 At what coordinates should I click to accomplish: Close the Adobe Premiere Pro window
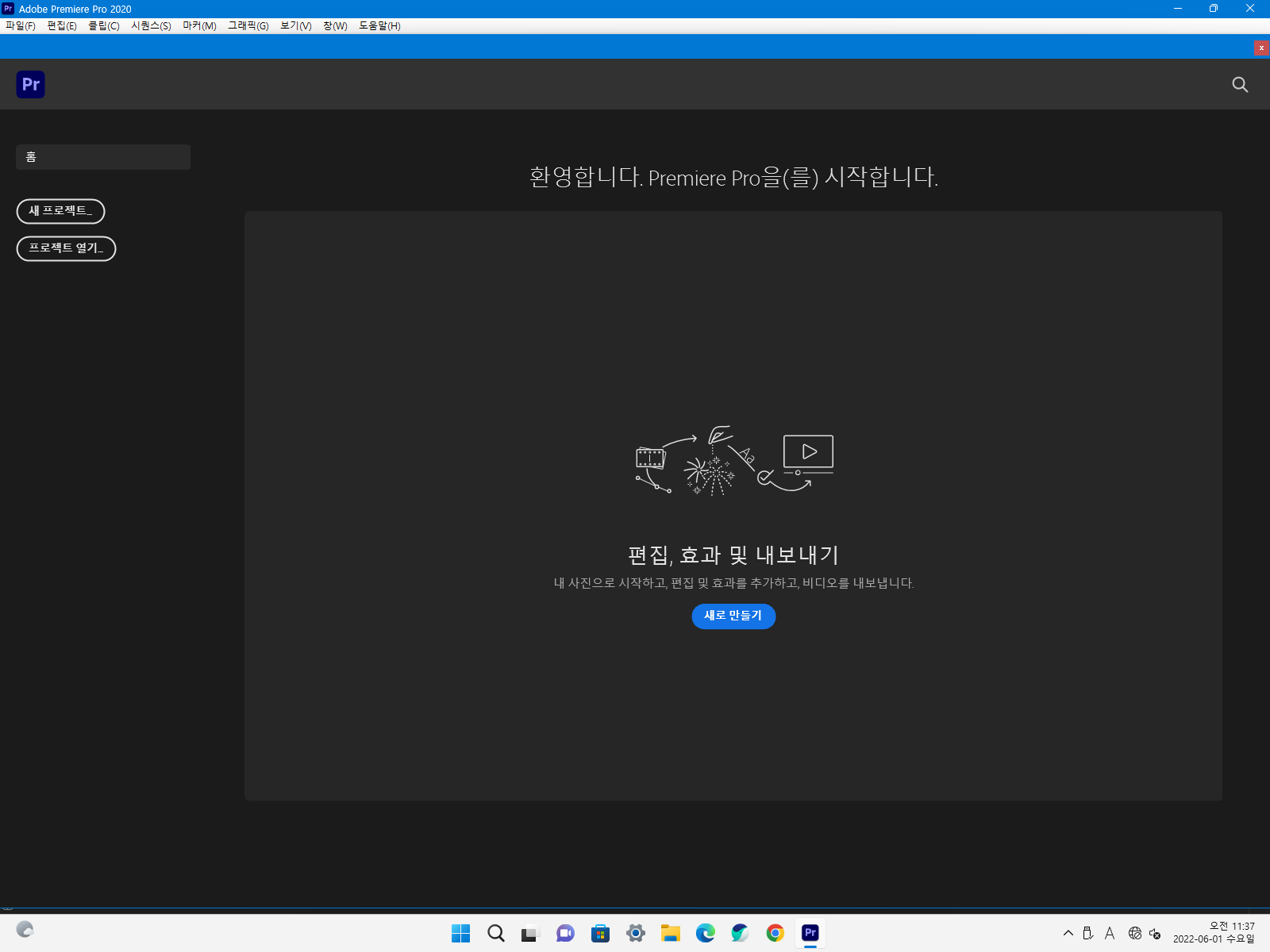1250,9
